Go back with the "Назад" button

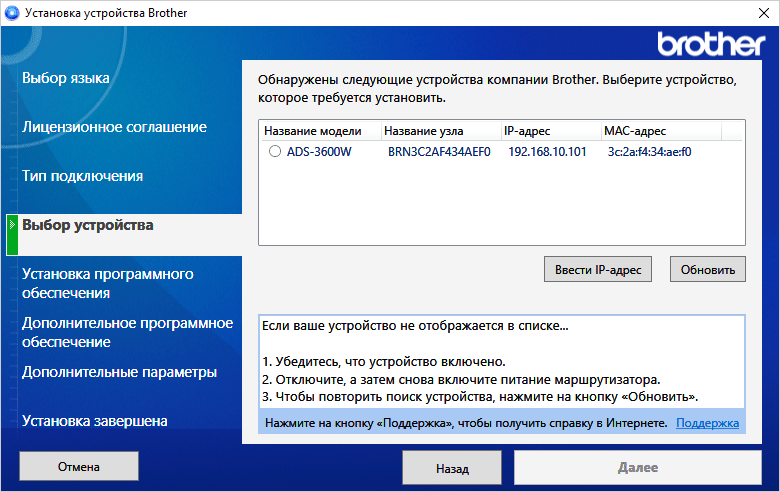[x=452, y=468]
